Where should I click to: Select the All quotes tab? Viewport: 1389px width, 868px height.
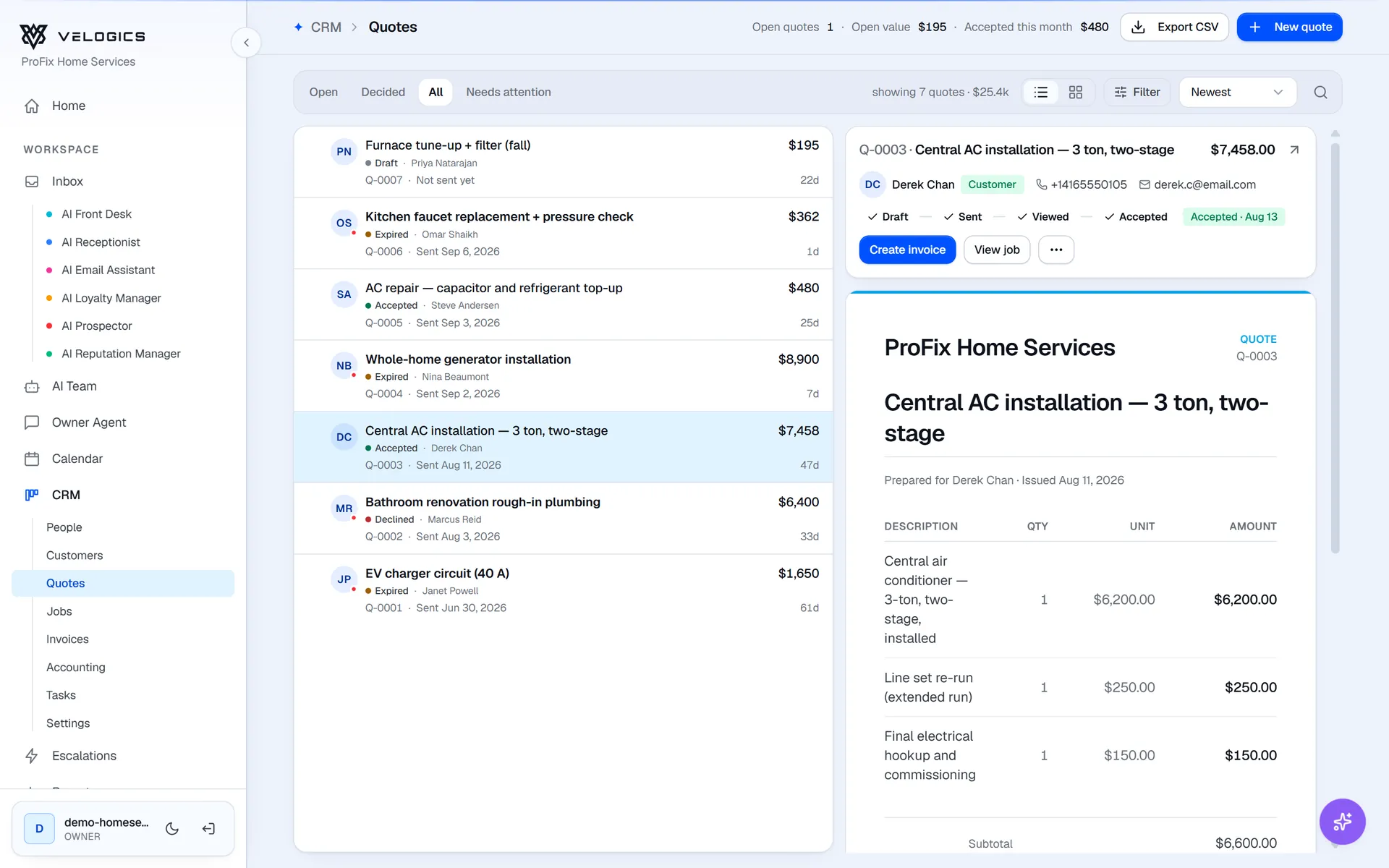point(436,92)
